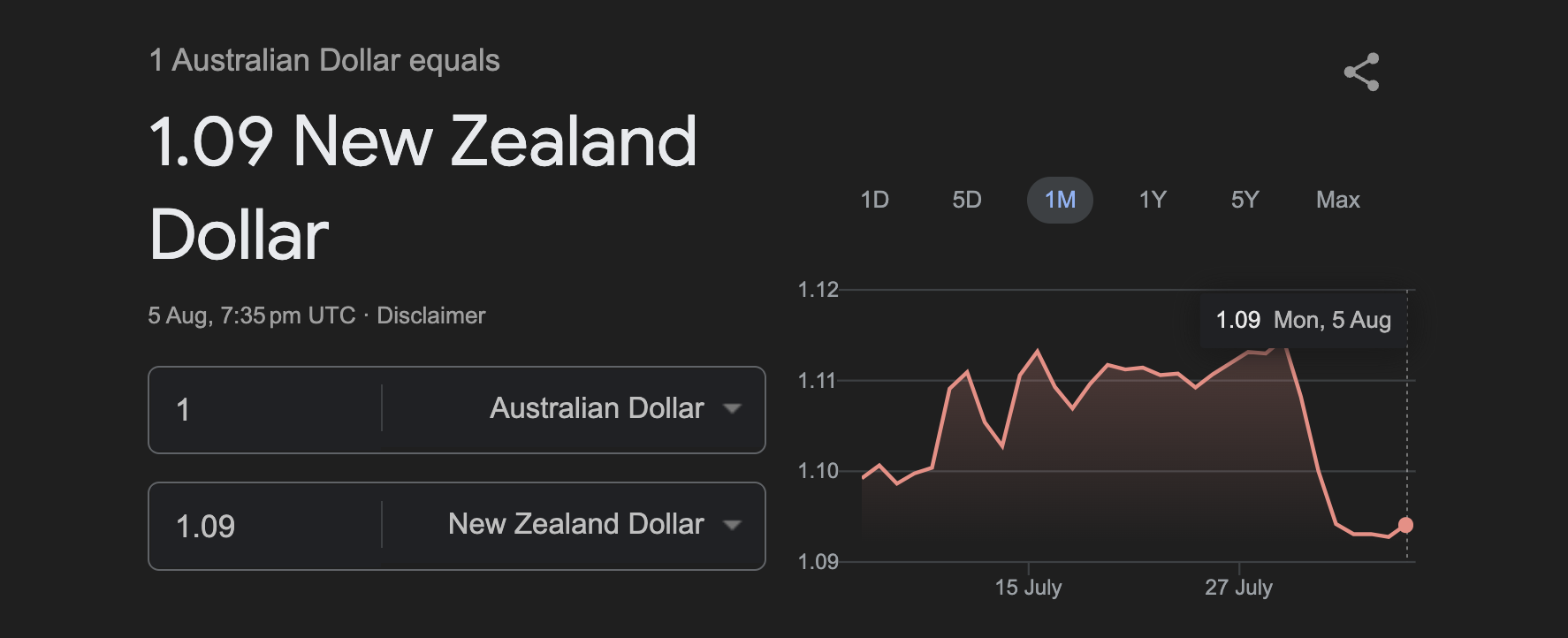Select the highlighted 1M range tab
The width and height of the screenshot is (1568, 638).
[x=1060, y=200]
